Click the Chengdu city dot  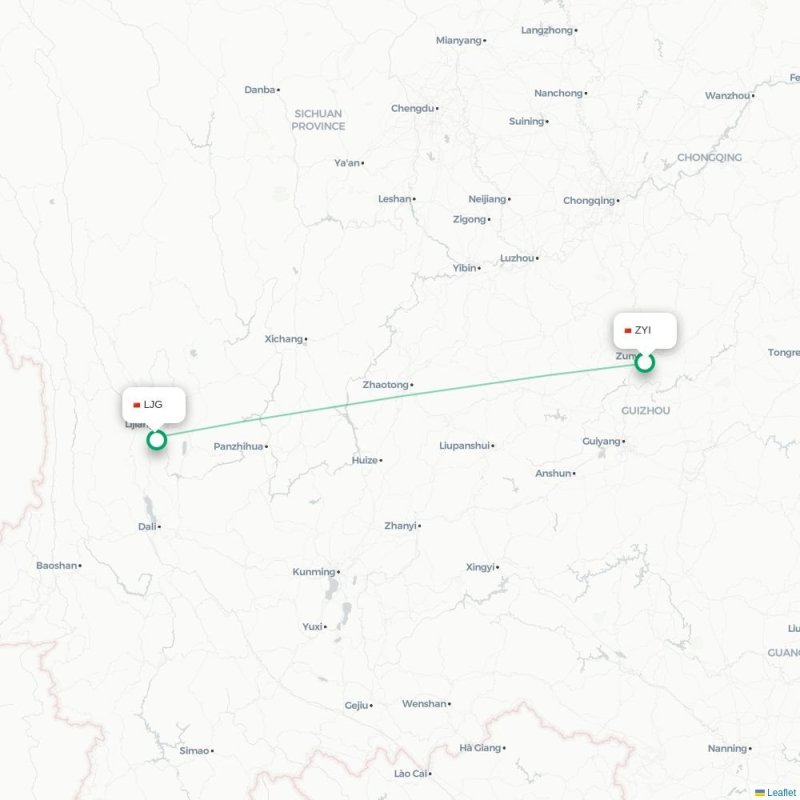tap(437, 109)
